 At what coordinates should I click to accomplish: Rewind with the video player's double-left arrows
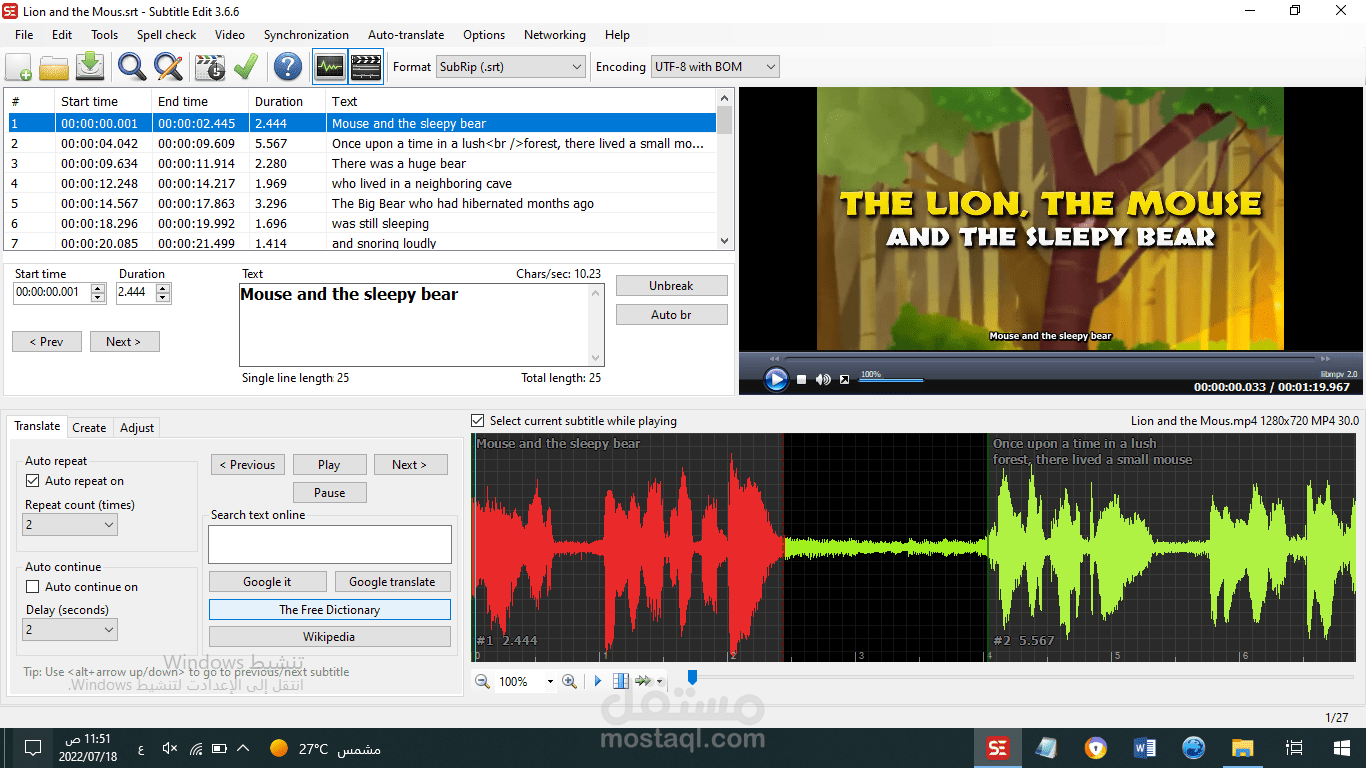pos(773,358)
